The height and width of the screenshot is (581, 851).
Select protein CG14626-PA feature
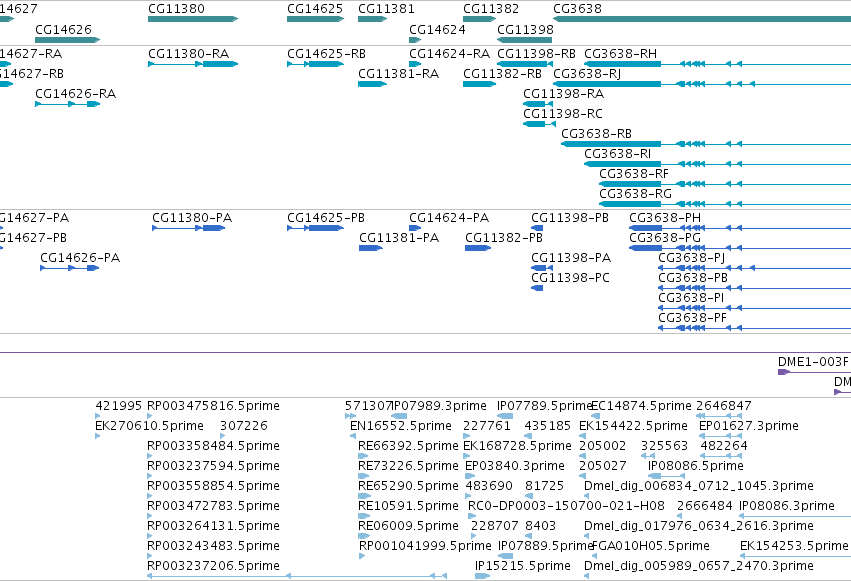(69, 268)
